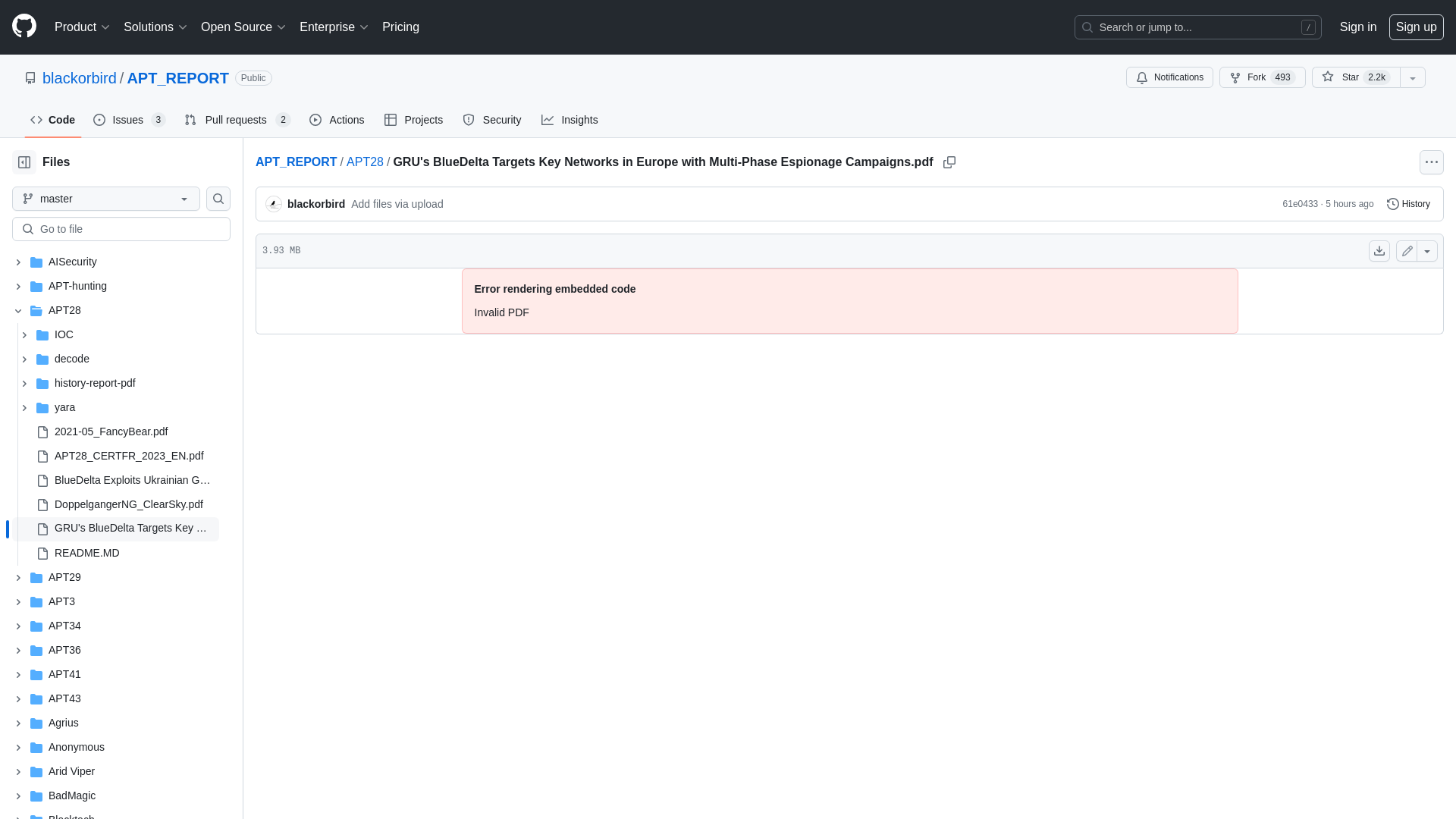1456x819 pixels.
Task: Select GRU's BlueDelta Targets Key file row
Action: (115, 529)
